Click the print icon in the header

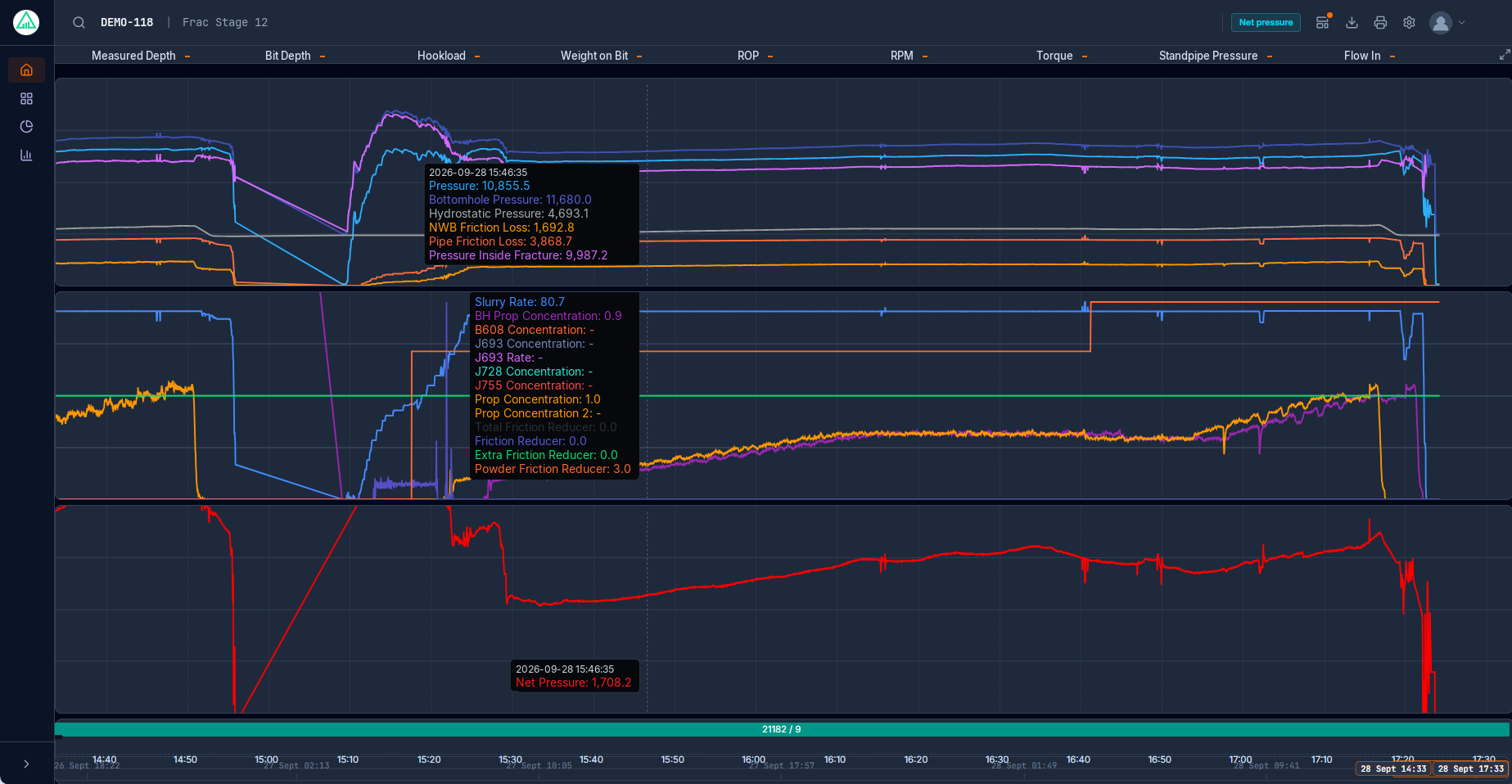(x=1380, y=22)
